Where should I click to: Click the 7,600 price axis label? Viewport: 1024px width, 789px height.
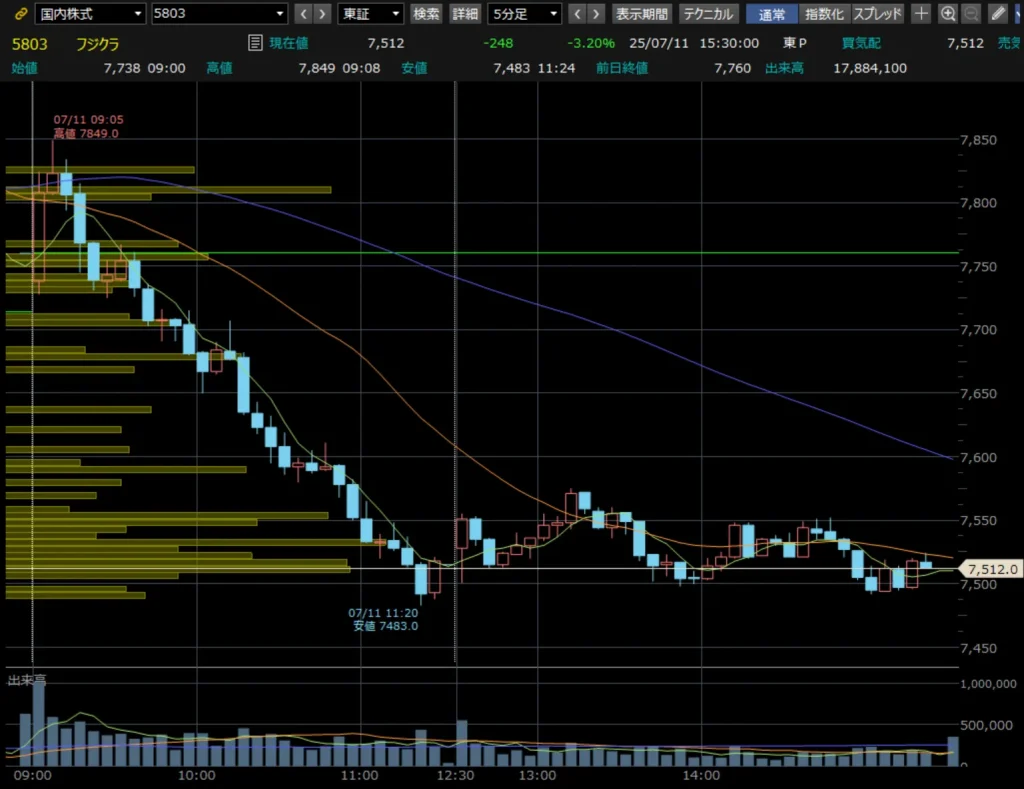(978, 457)
